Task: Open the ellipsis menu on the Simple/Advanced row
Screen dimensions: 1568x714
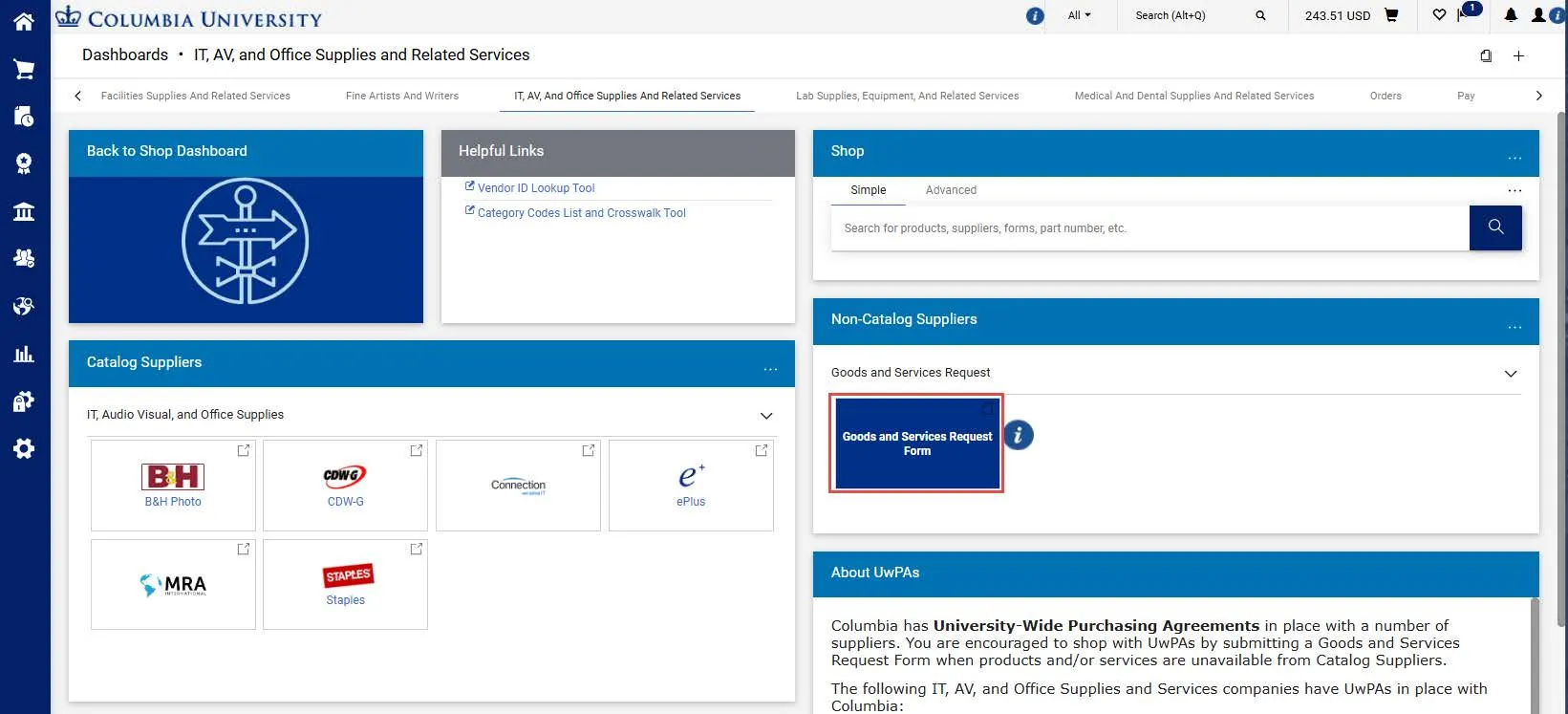Action: coord(1514,190)
